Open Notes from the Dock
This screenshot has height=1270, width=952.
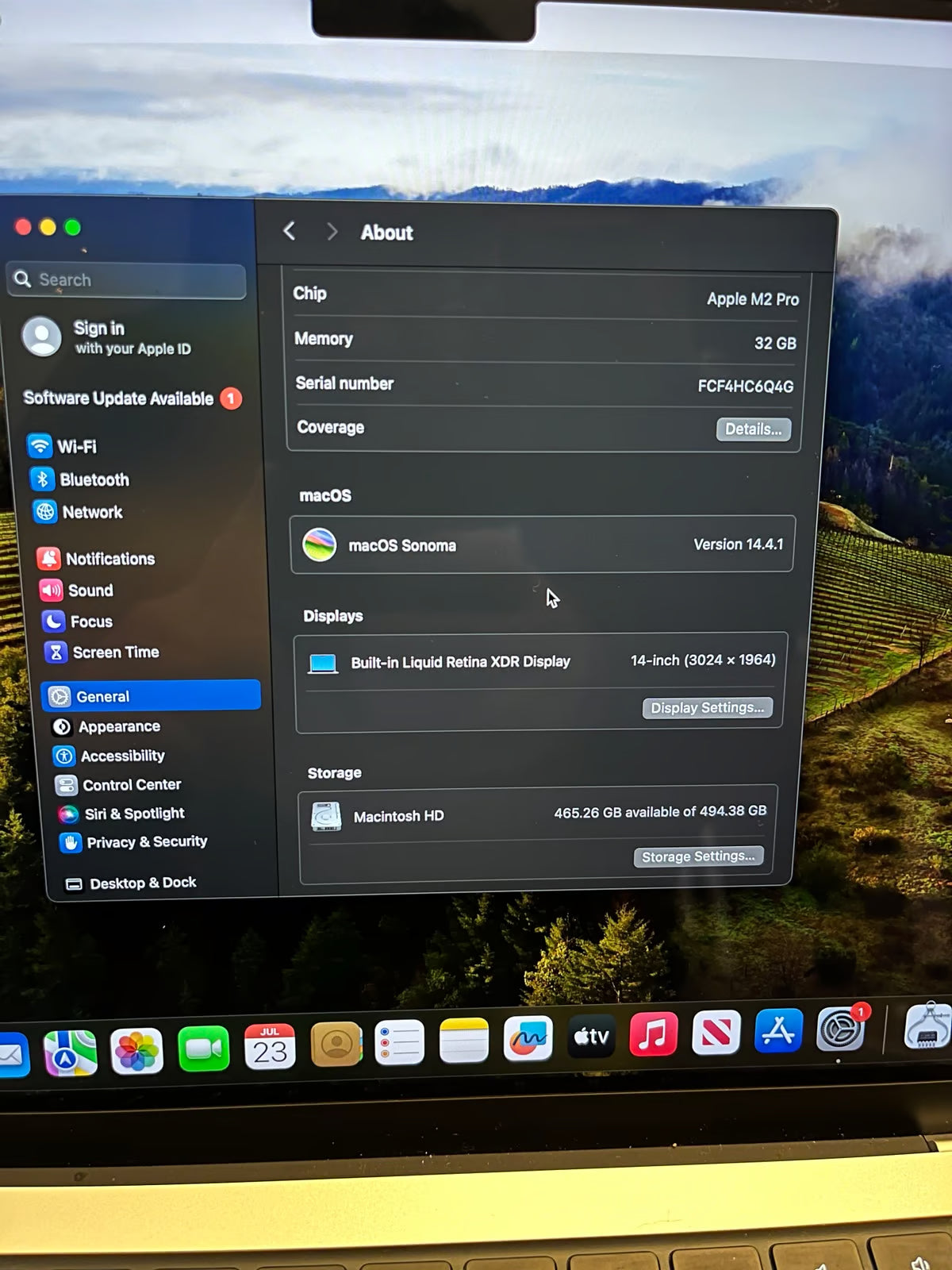(464, 1041)
